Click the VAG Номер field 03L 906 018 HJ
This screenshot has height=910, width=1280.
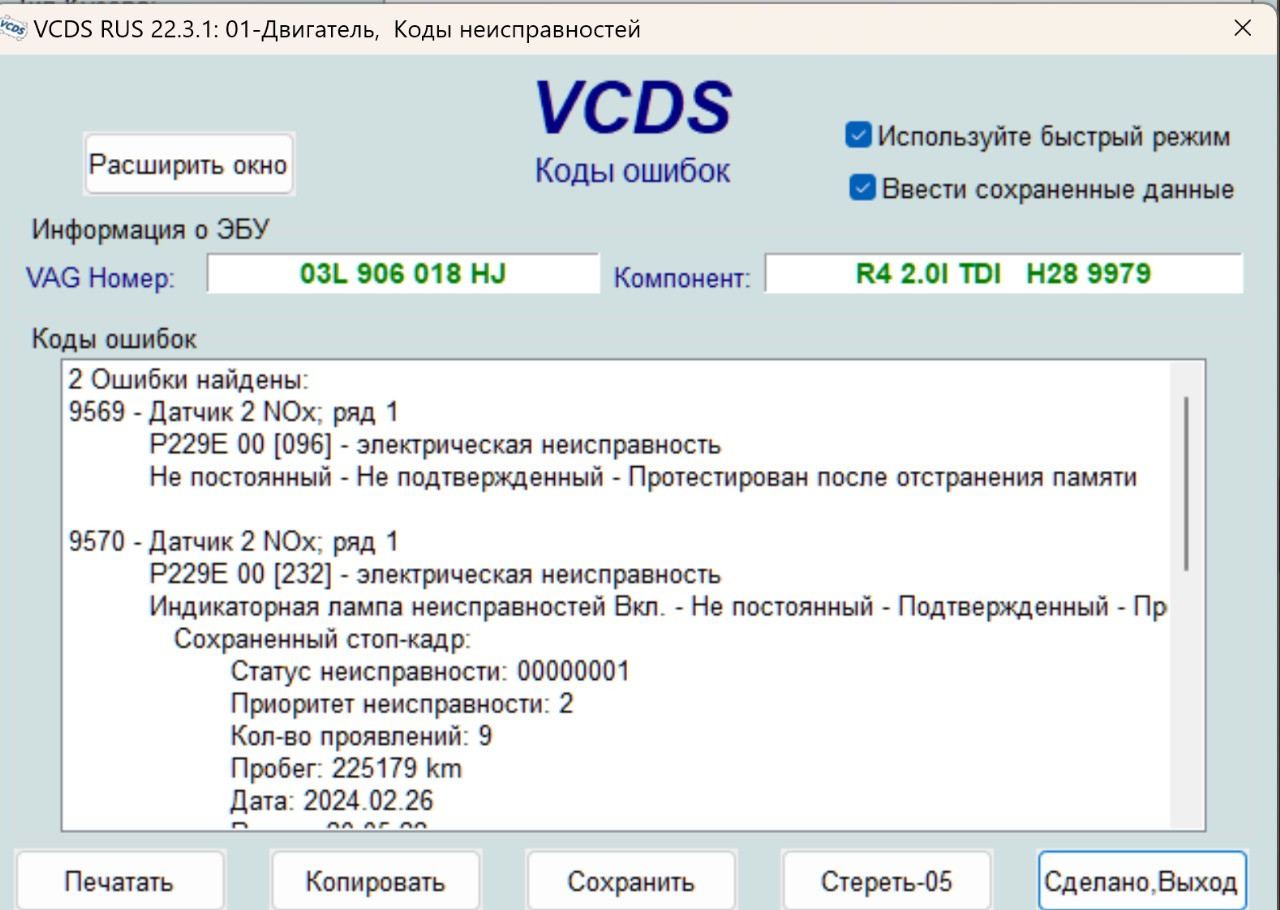coord(402,274)
